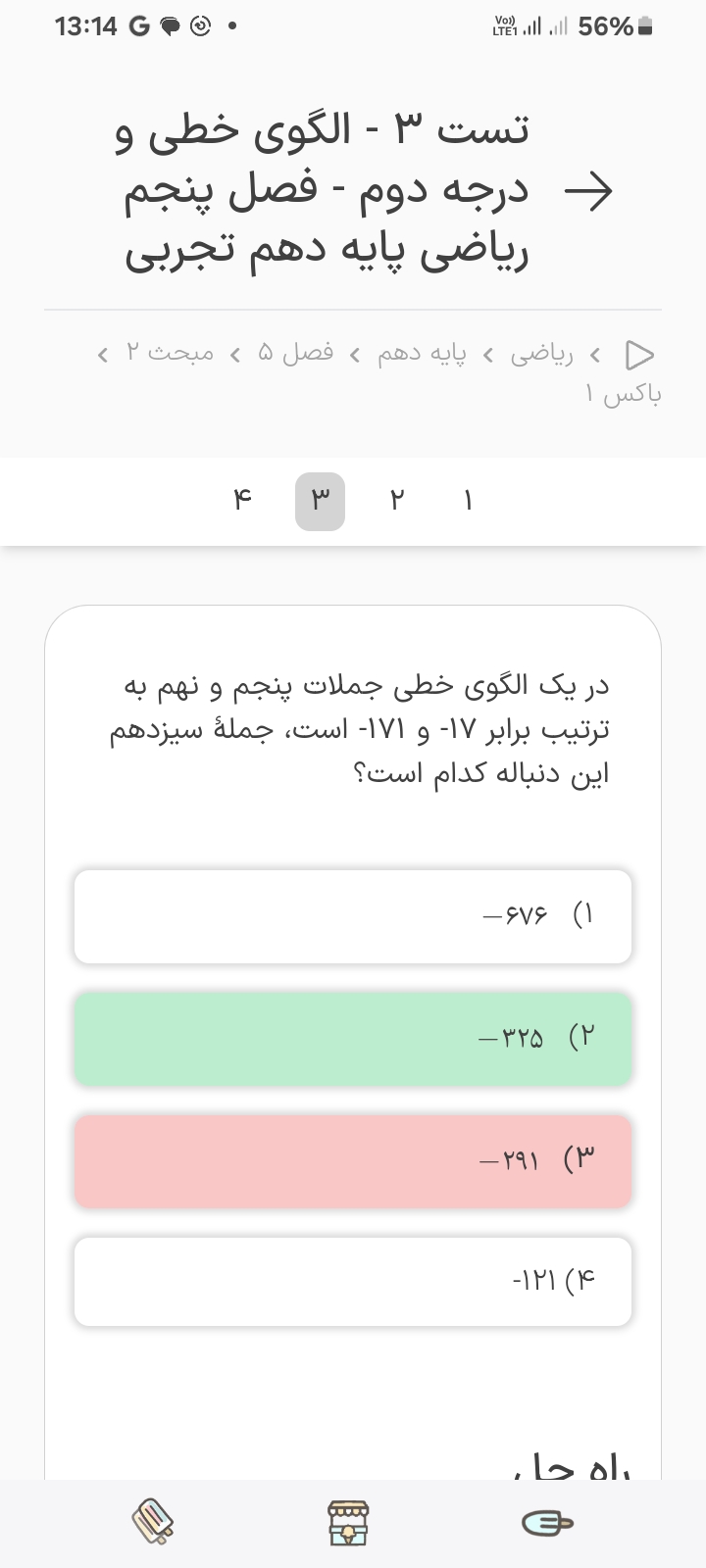Select the red answer option −۲۹۱
This screenshot has height=1568, width=706.
353,1161
